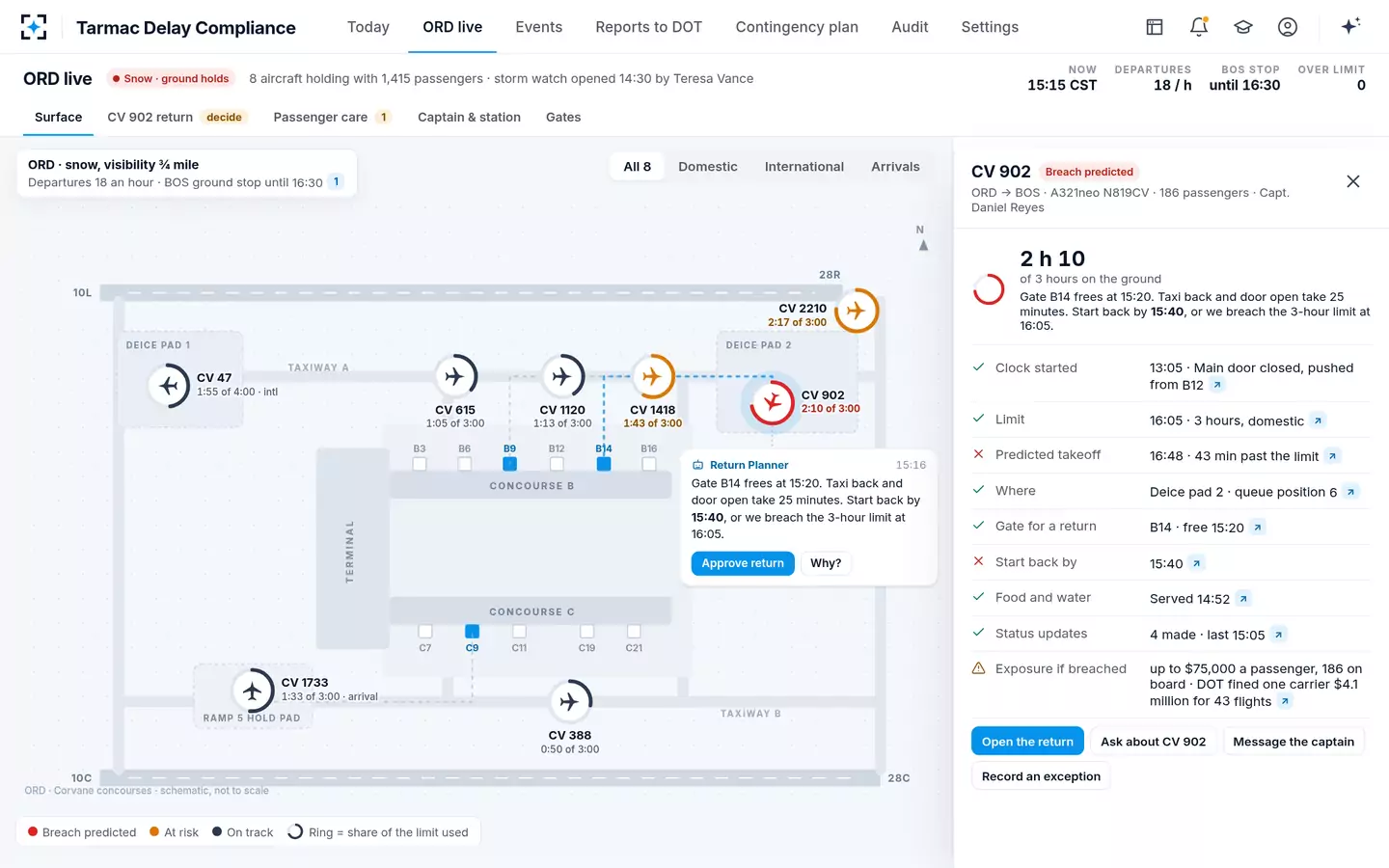Switch to the Today tab

point(368,27)
